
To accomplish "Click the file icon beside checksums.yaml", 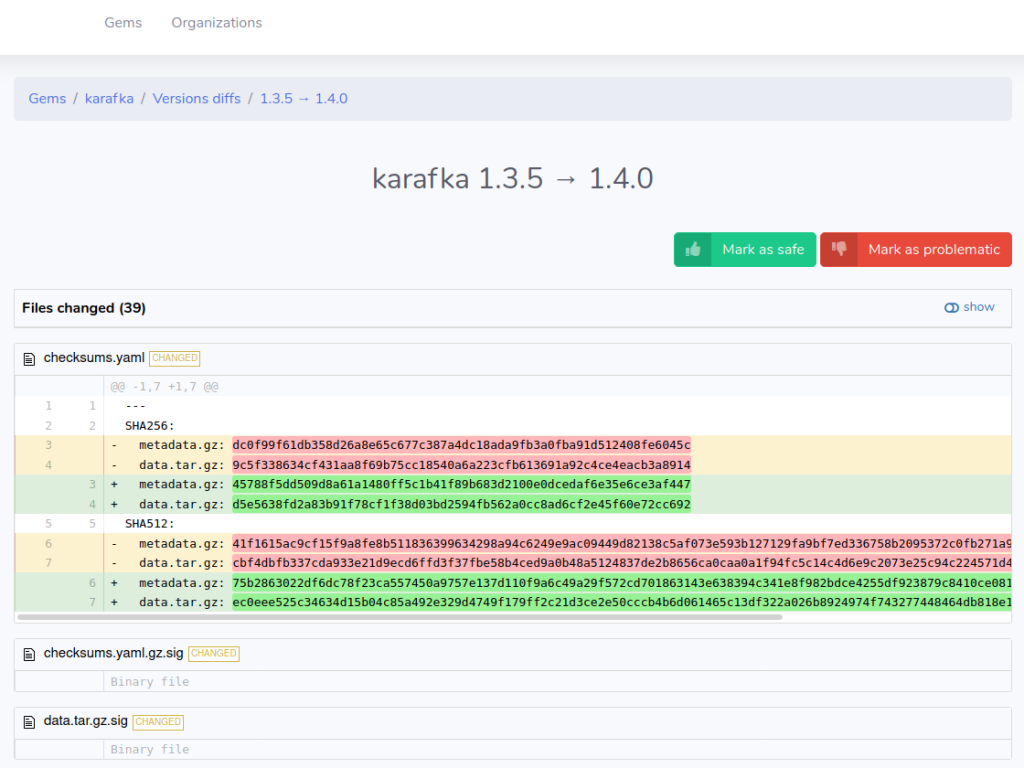I will pyautogui.click(x=29, y=359).
